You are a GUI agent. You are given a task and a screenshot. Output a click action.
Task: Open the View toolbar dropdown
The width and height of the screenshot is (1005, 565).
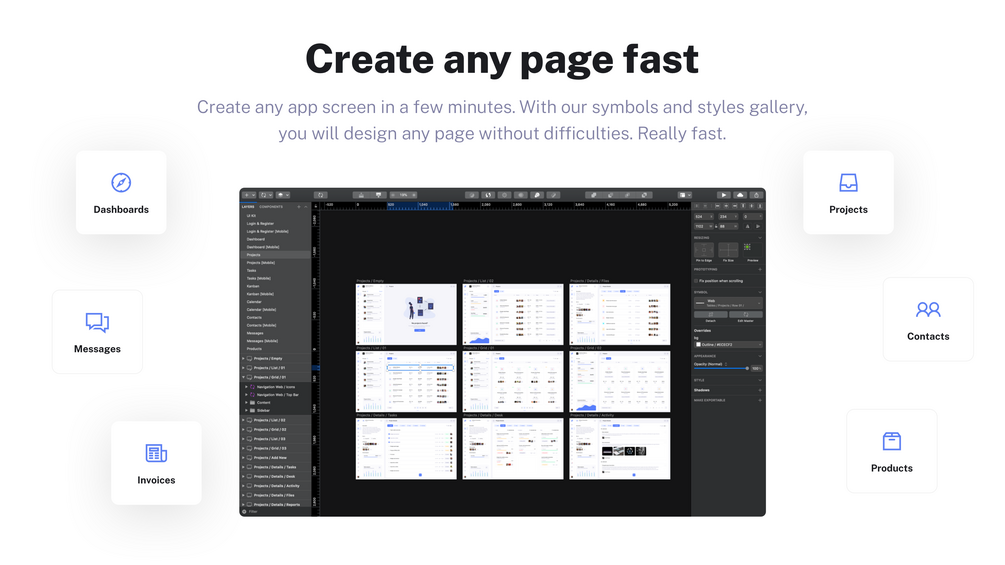point(685,195)
